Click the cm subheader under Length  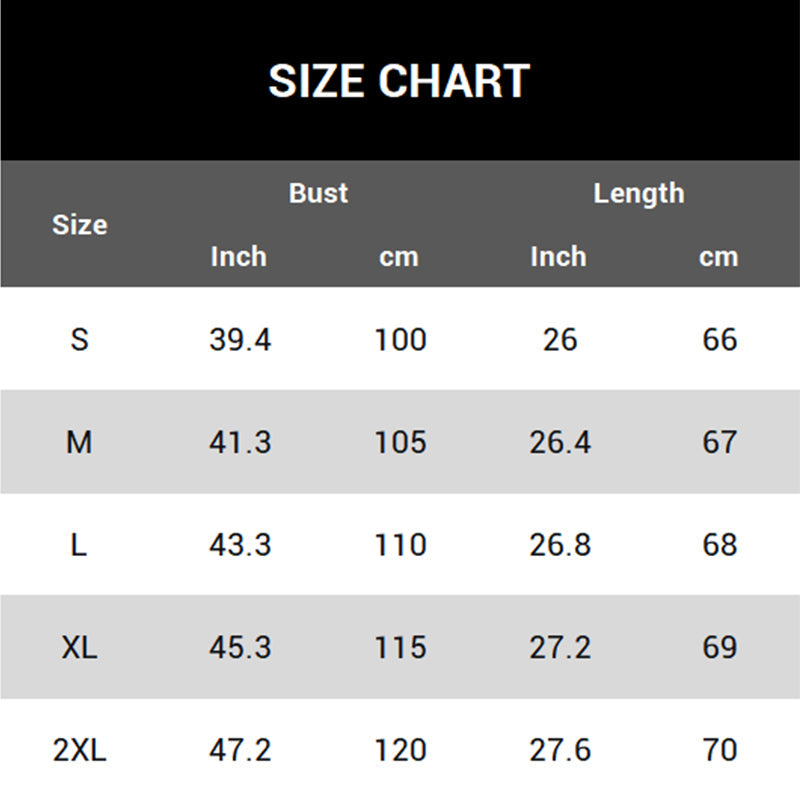pos(718,257)
